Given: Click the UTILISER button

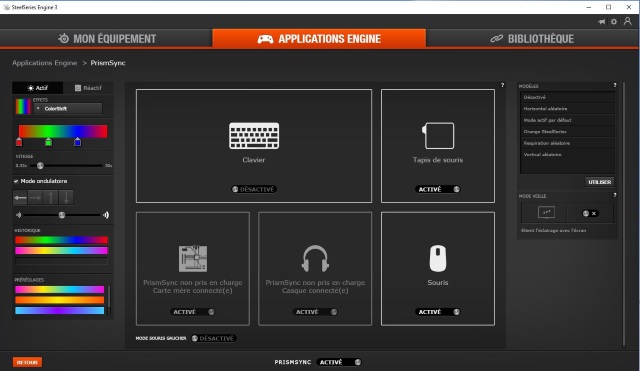Looking at the screenshot, I should (x=600, y=182).
